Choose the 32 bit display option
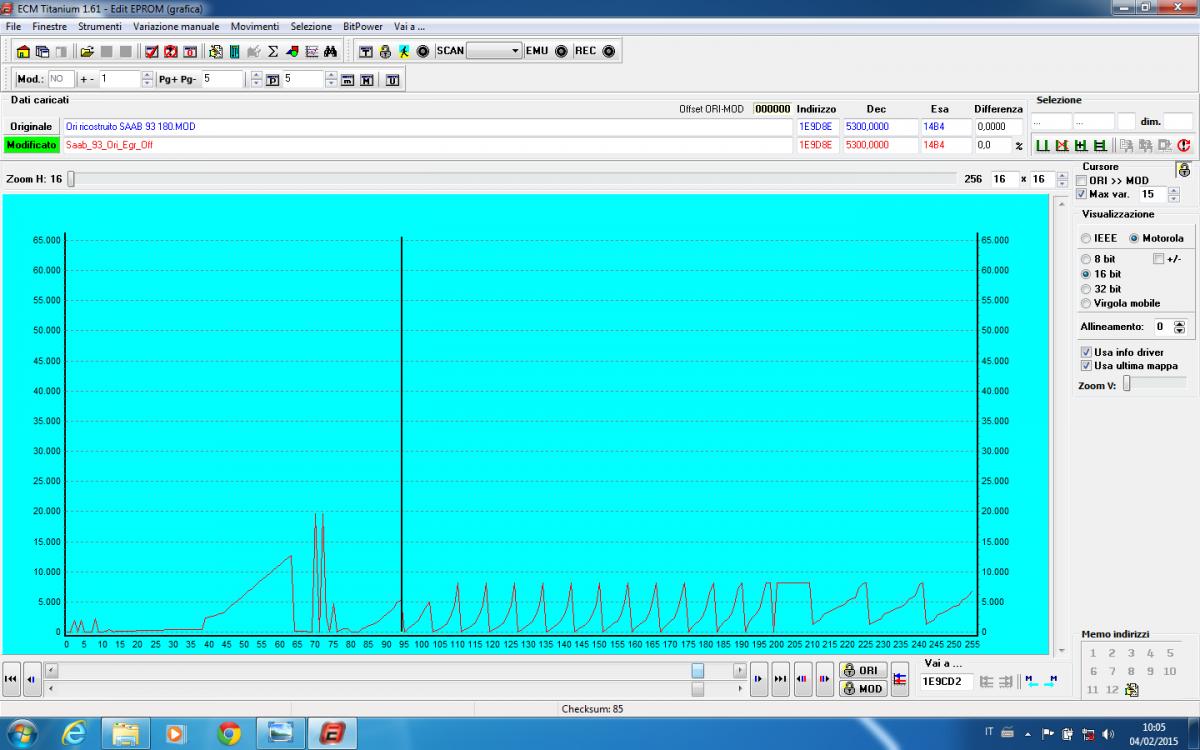This screenshot has height=750, width=1200. 1086,289
